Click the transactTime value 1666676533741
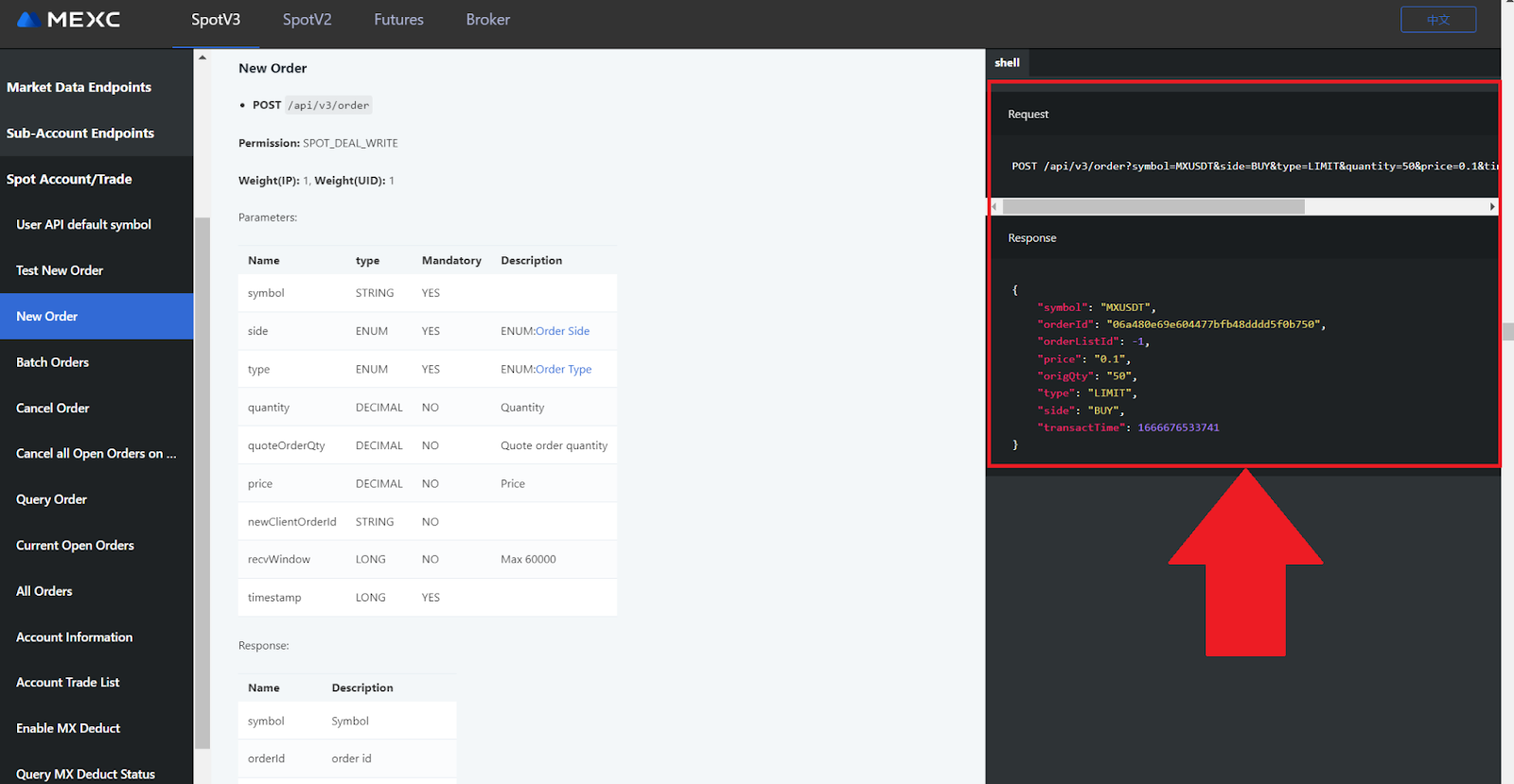This screenshot has width=1514, height=784. click(1178, 427)
